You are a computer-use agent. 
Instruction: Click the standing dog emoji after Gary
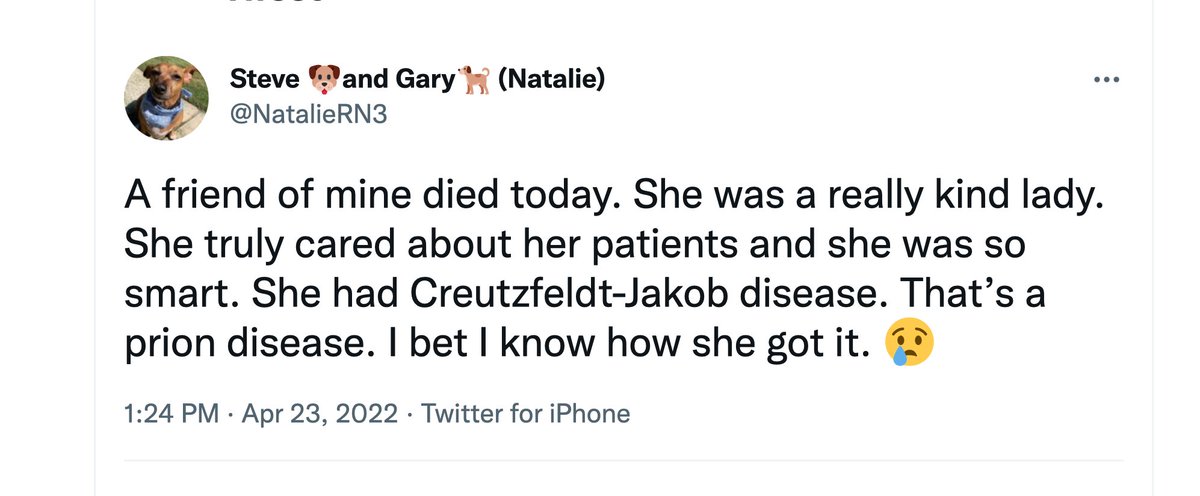[x=475, y=79]
